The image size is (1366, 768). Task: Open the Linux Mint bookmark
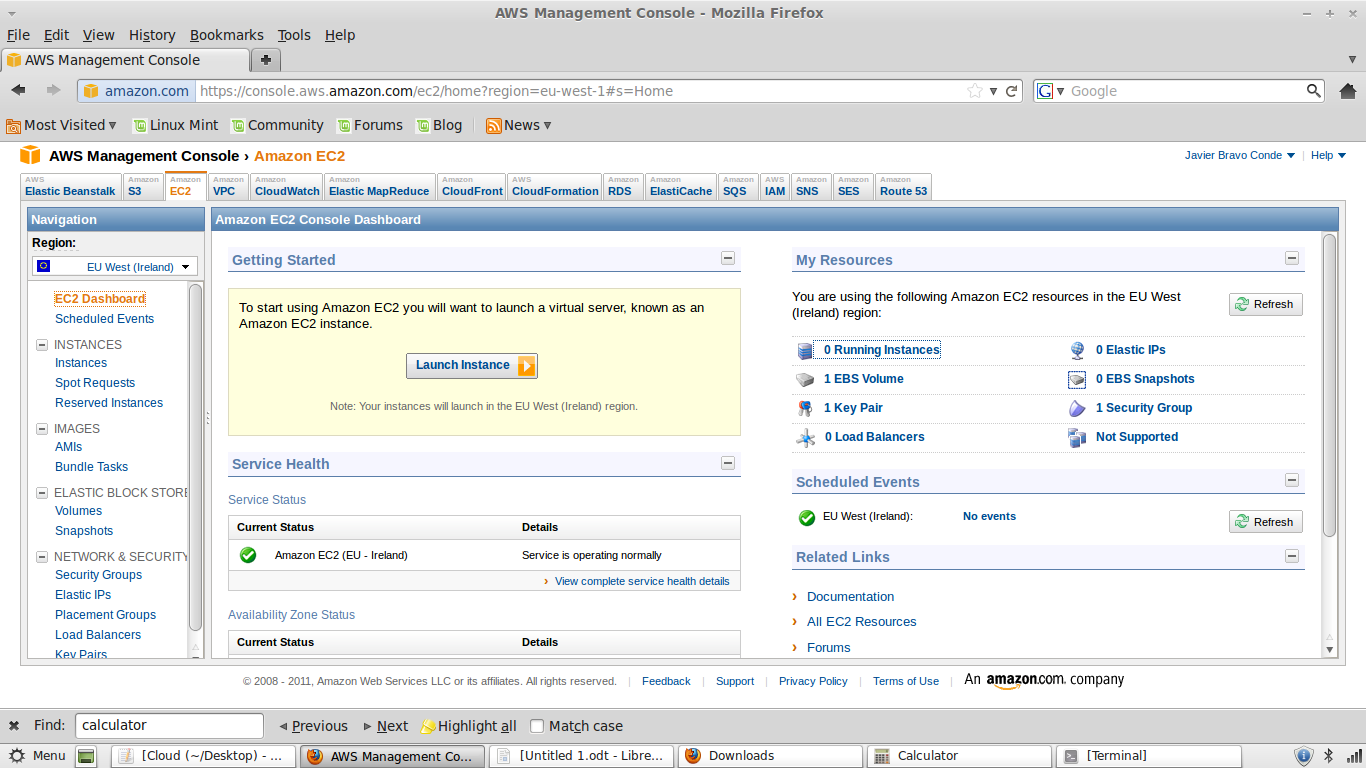click(175, 125)
